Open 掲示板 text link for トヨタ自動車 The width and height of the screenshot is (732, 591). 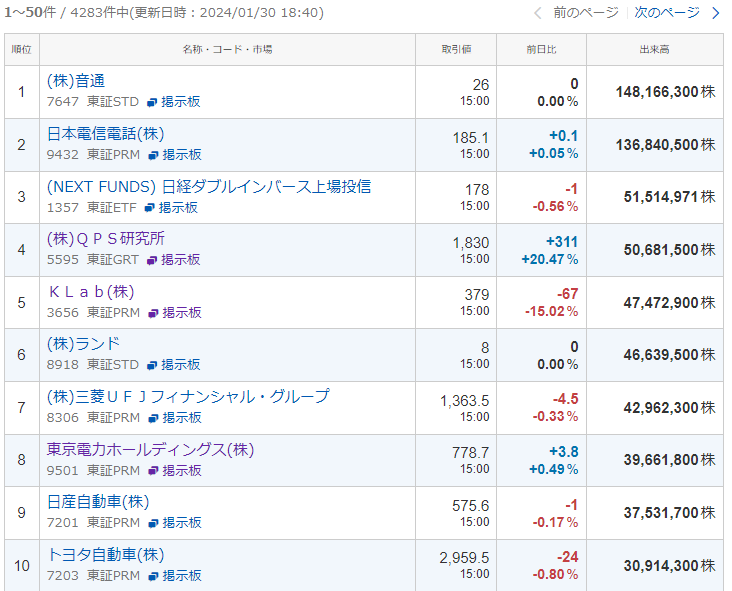[182, 575]
